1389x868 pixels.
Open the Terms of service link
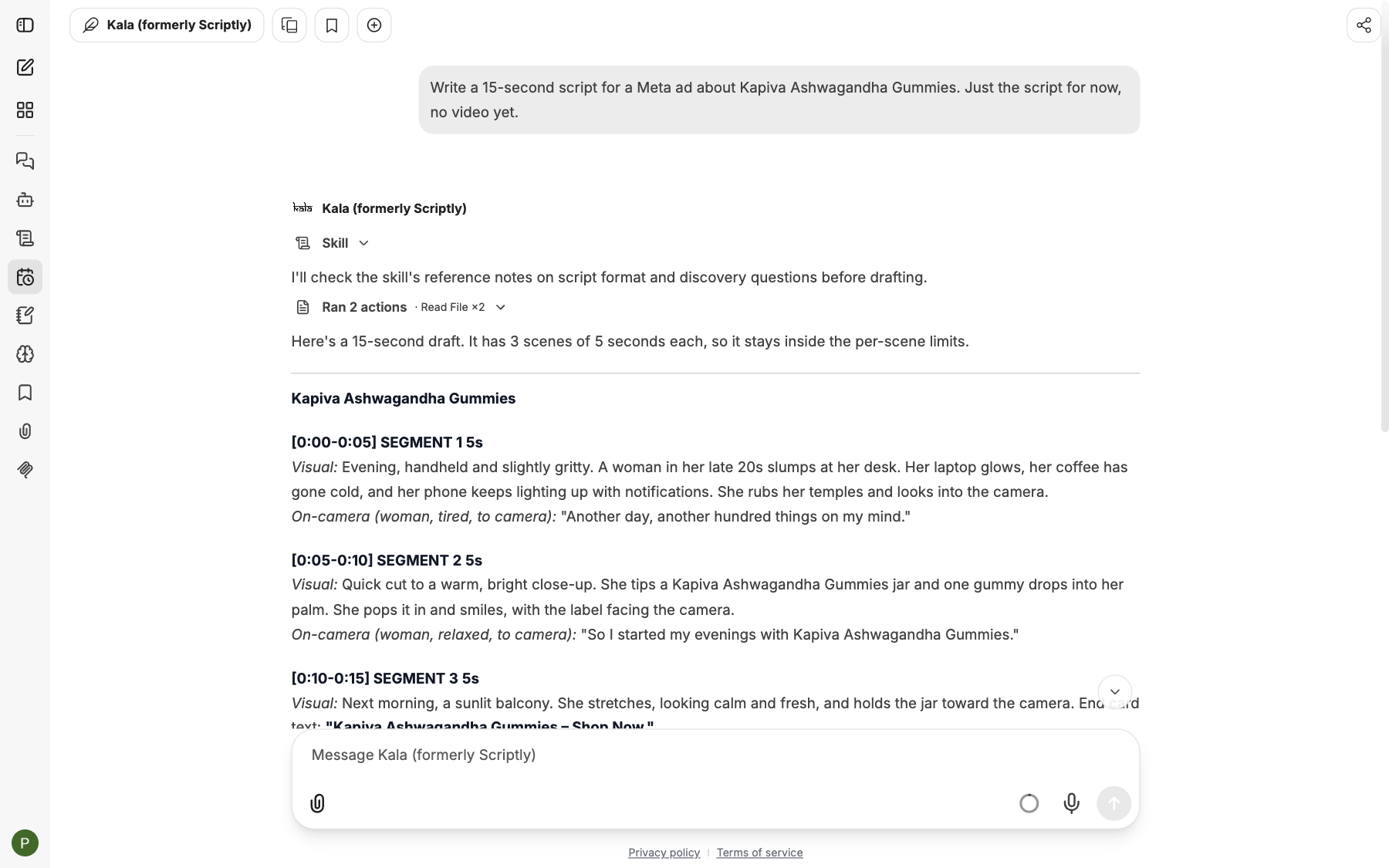click(x=759, y=853)
